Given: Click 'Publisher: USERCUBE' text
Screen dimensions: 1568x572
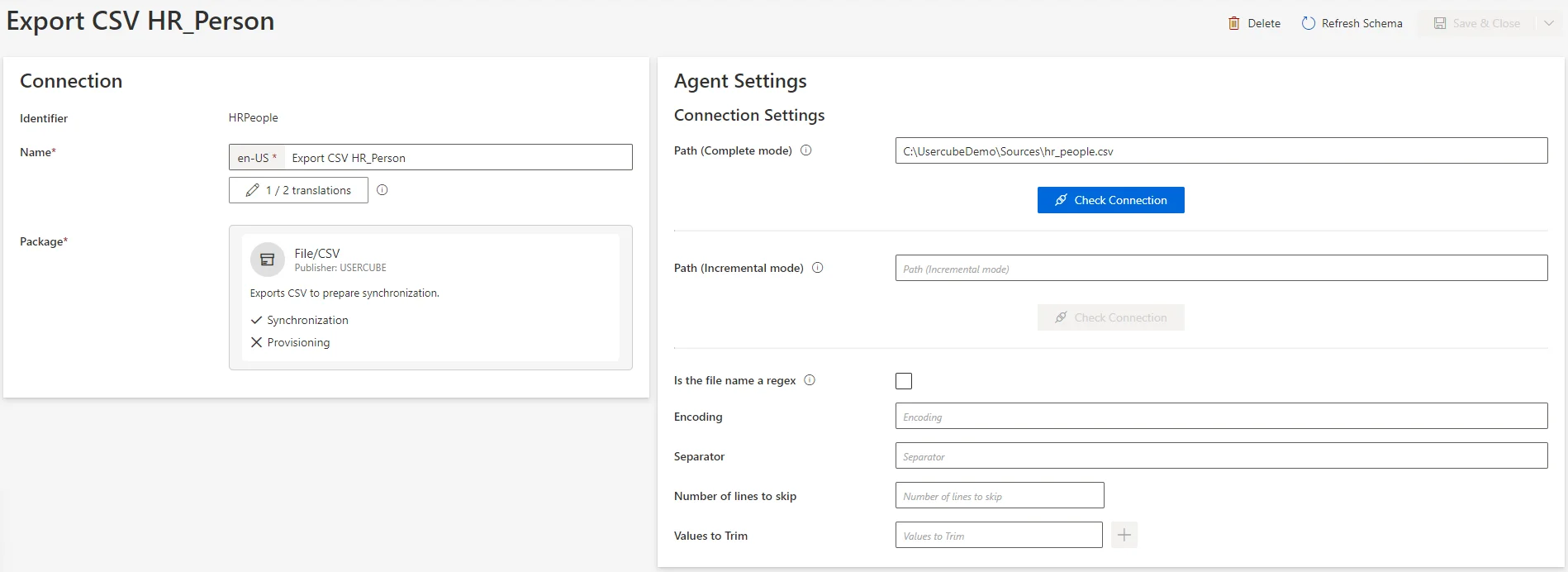Looking at the screenshot, I should [340, 268].
